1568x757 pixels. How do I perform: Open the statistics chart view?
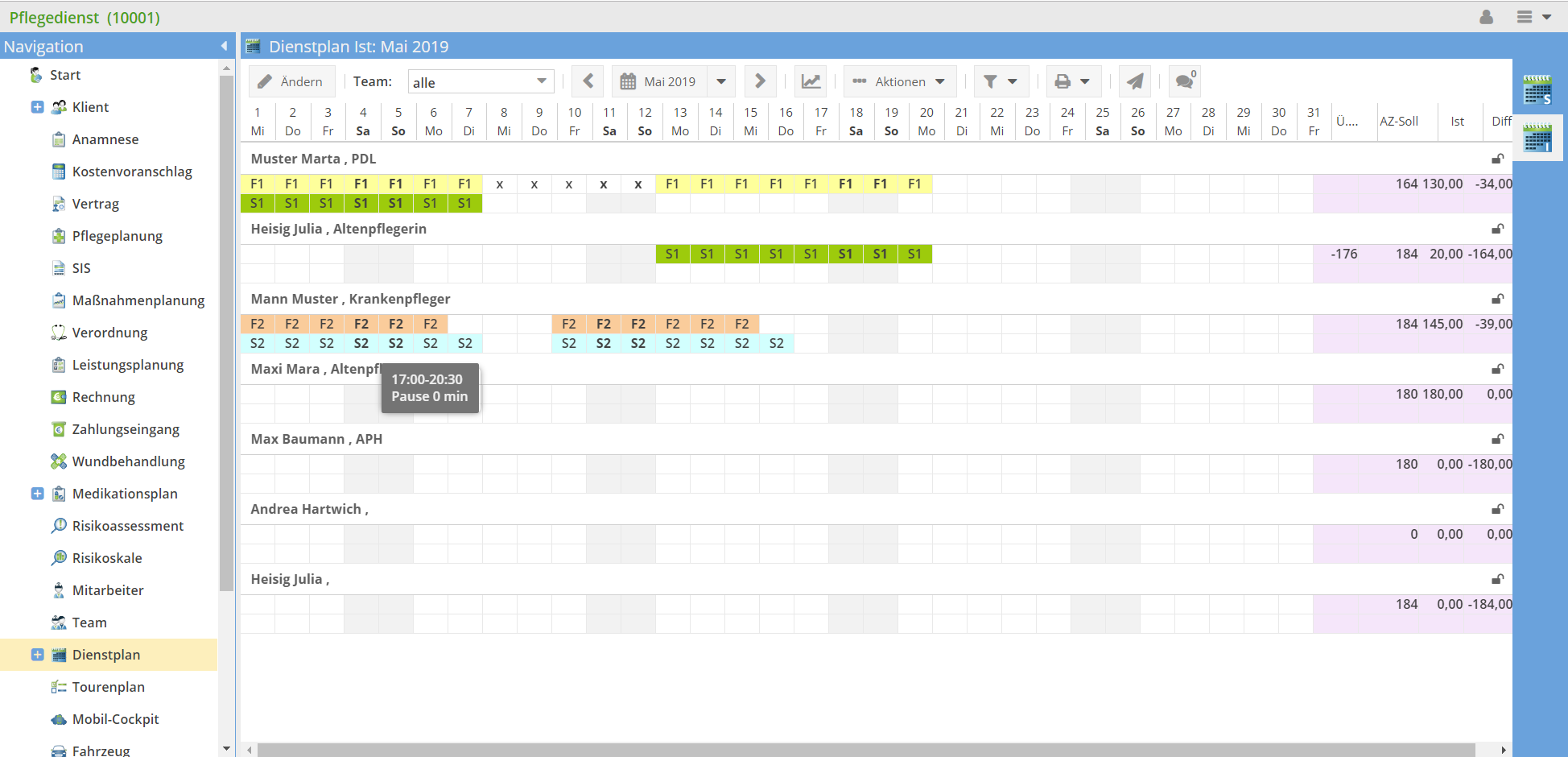tap(811, 81)
